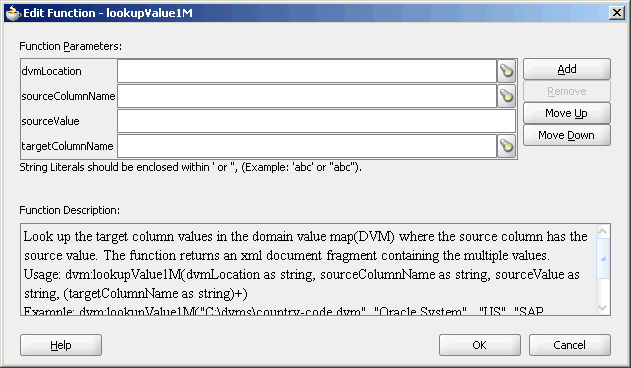Place cursor in targetColumnName field
The image size is (631, 368).
[307, 146]
